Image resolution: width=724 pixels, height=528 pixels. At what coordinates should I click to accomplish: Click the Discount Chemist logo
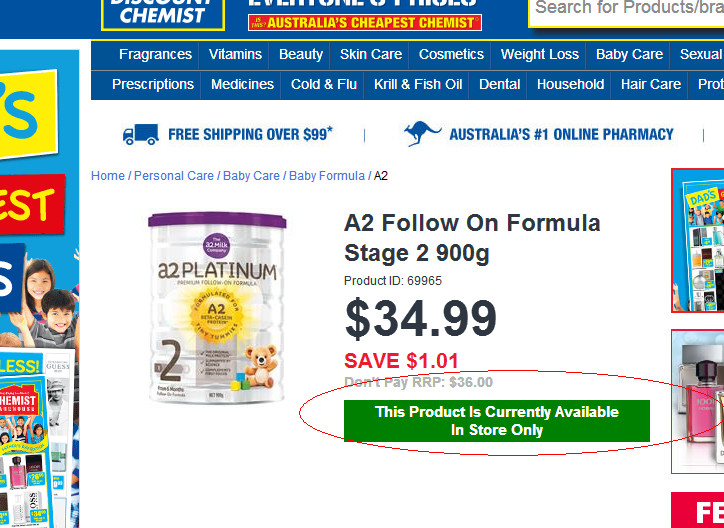tap(163, 15)
